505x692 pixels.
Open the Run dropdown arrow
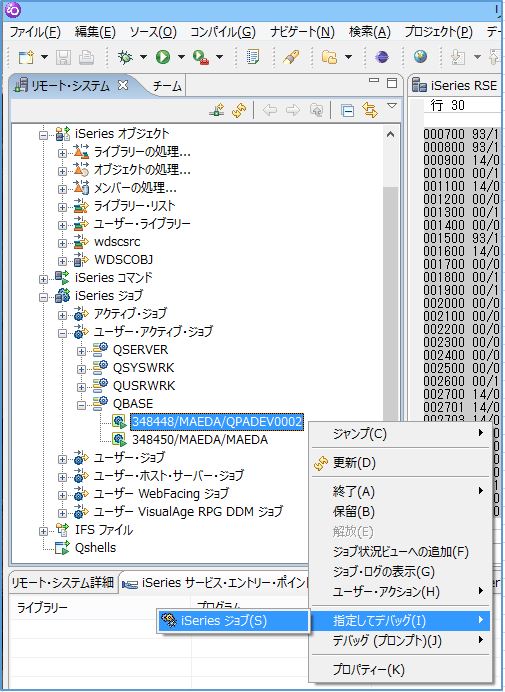(x=181, y=57)
